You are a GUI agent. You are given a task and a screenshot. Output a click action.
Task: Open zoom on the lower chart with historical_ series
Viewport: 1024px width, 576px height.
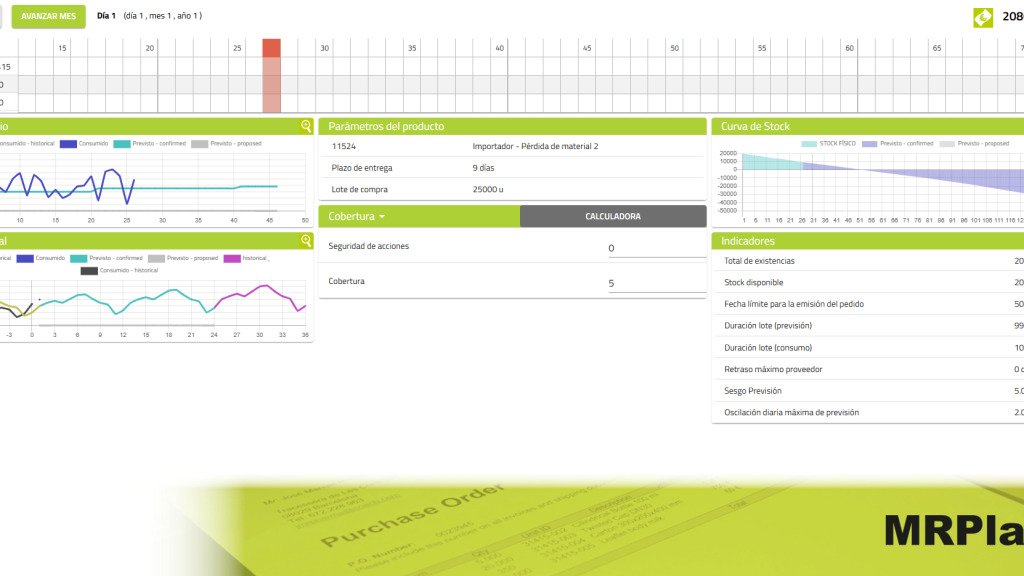coord(306,241)
